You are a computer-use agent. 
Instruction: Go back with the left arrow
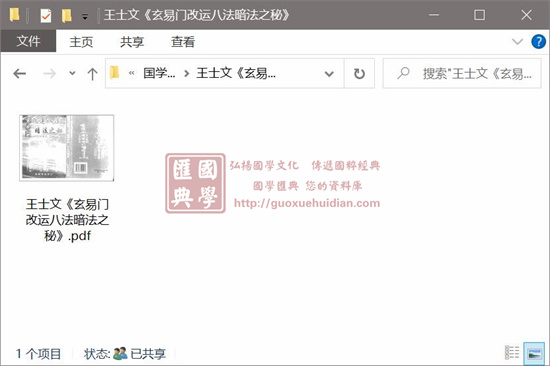[x=20, y=74]
